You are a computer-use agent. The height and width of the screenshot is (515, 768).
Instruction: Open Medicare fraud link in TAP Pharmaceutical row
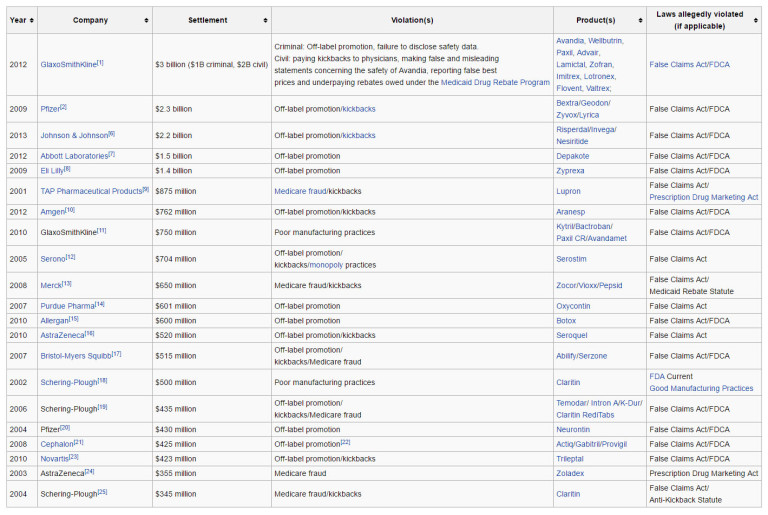click(x=300, y=191)
